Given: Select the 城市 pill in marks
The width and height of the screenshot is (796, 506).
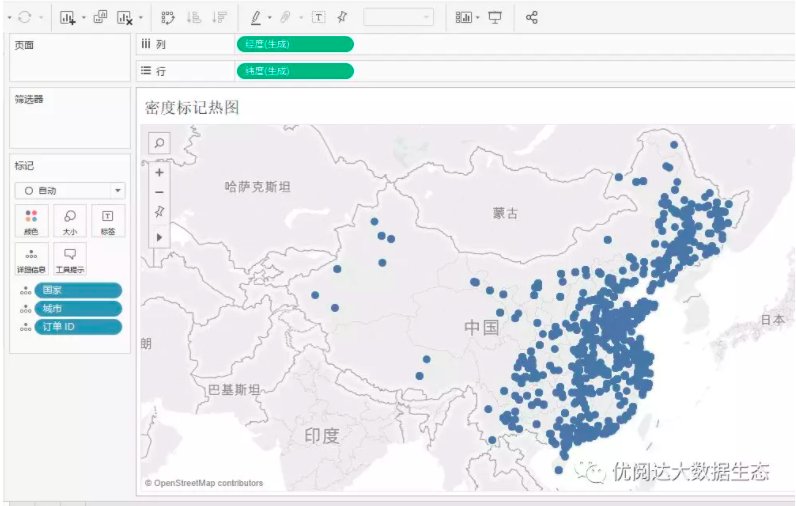Looking at the screenshot, I should coord(78,308).
